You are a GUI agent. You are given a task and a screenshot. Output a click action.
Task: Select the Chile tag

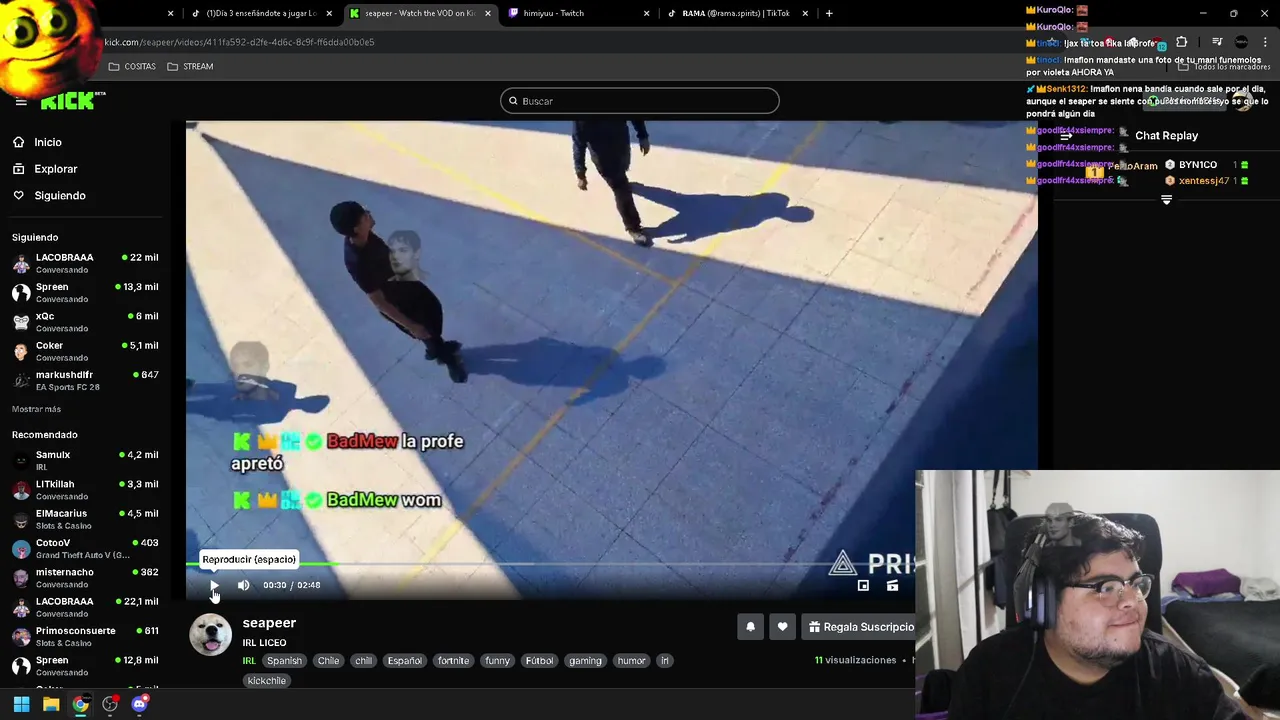pos(328,661)
